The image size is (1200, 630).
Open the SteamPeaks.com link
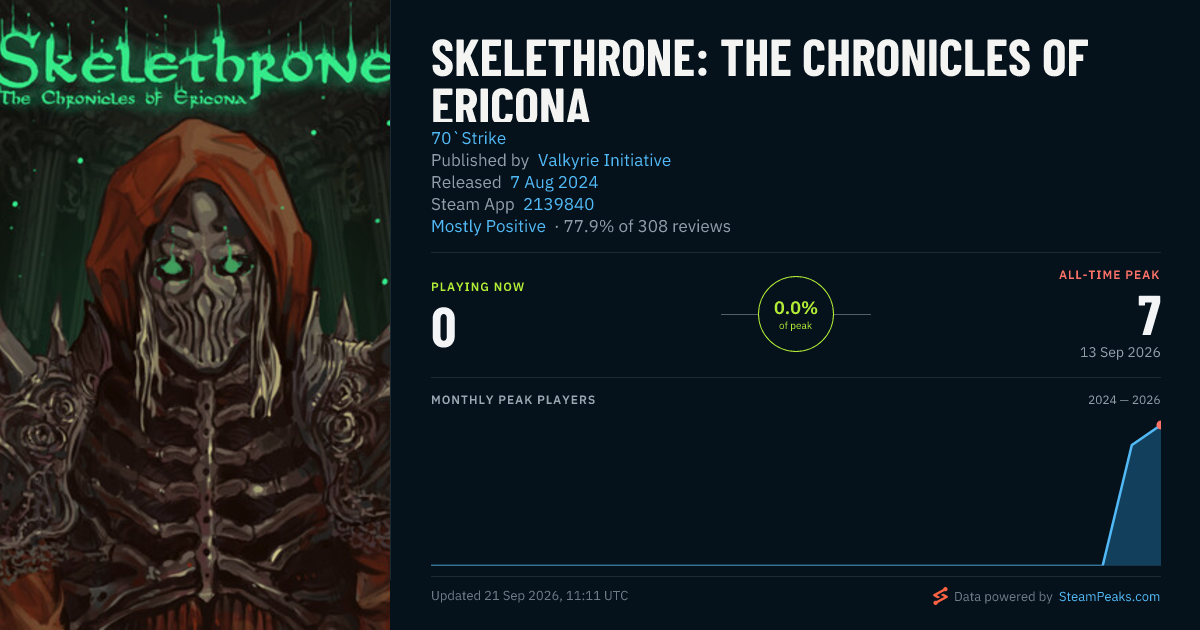[1108, 597]
